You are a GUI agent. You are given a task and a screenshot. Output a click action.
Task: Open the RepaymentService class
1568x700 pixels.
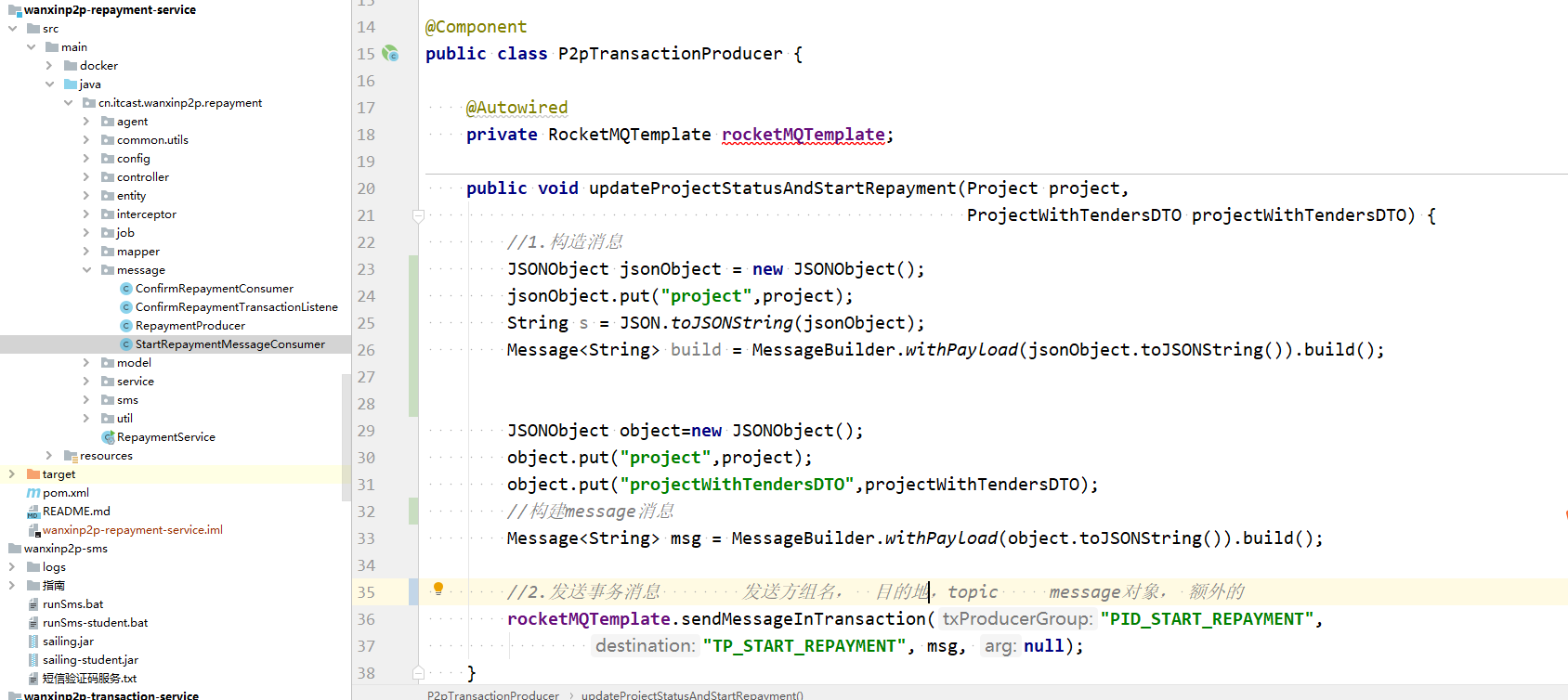165,437
